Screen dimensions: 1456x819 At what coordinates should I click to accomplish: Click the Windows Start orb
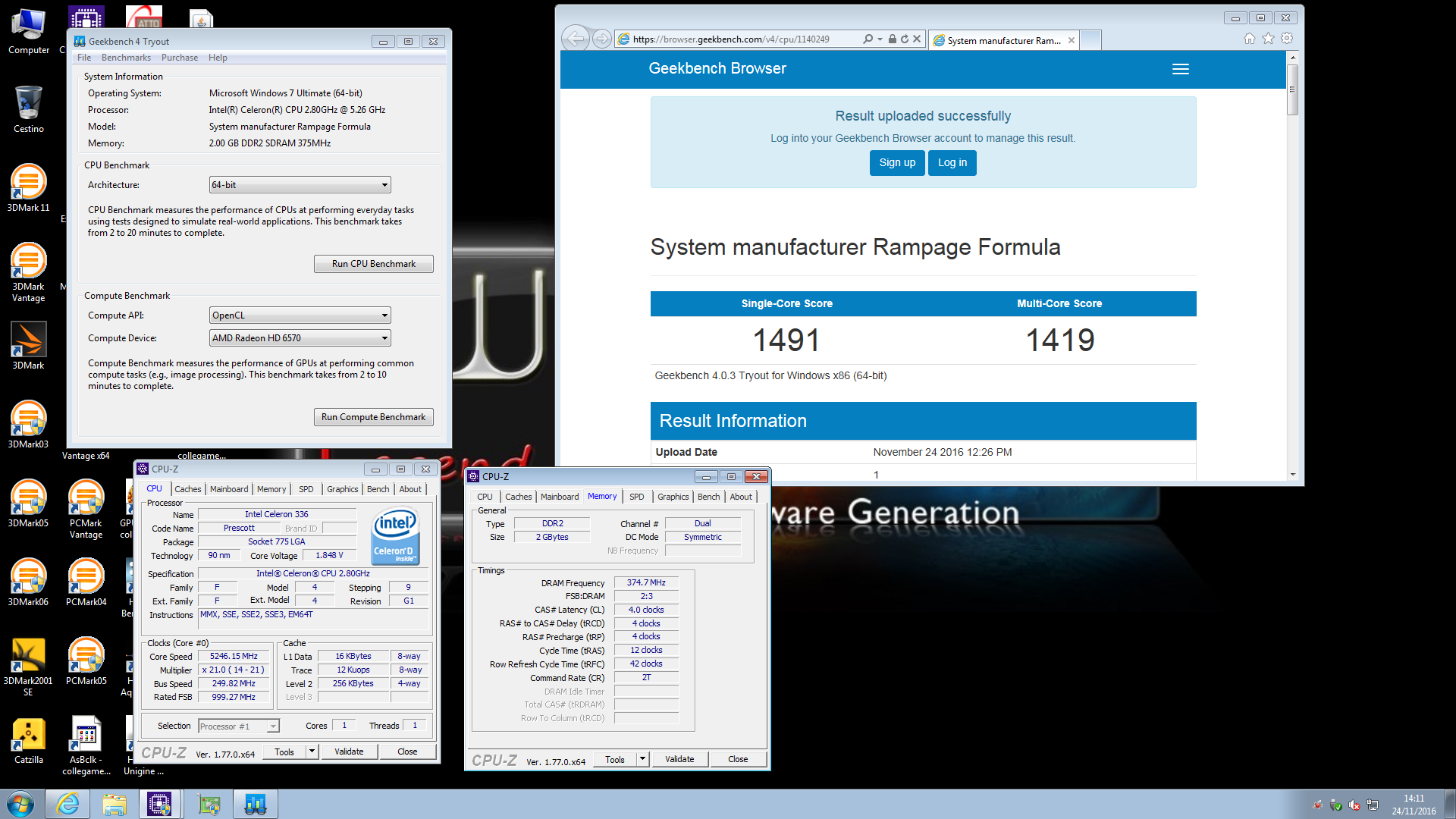20,804
